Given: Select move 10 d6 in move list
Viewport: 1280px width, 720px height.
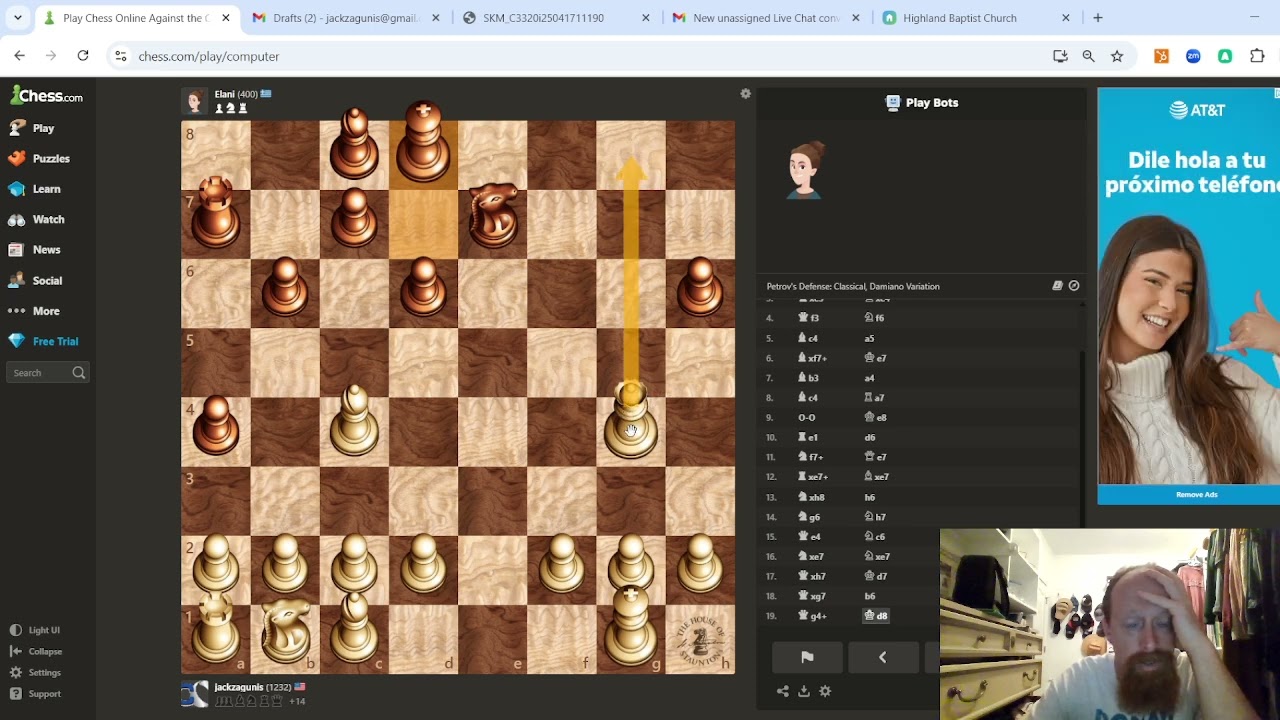Looking at the screenshot, I should point(870,437).
